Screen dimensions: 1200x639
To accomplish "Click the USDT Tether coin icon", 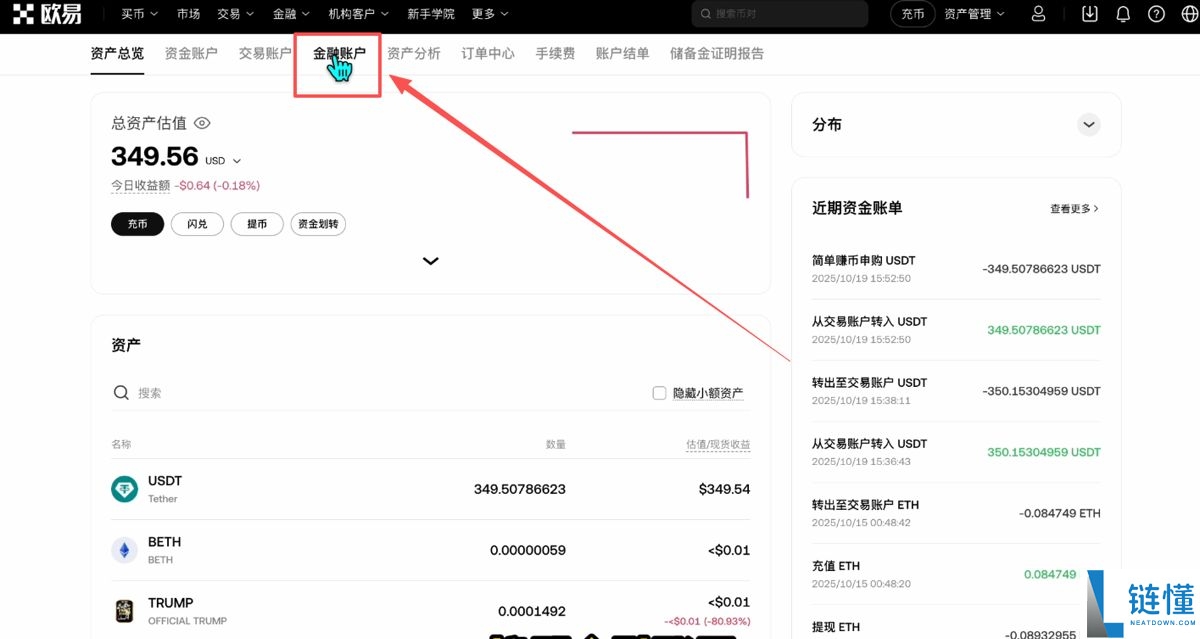I will coord(124,488).
